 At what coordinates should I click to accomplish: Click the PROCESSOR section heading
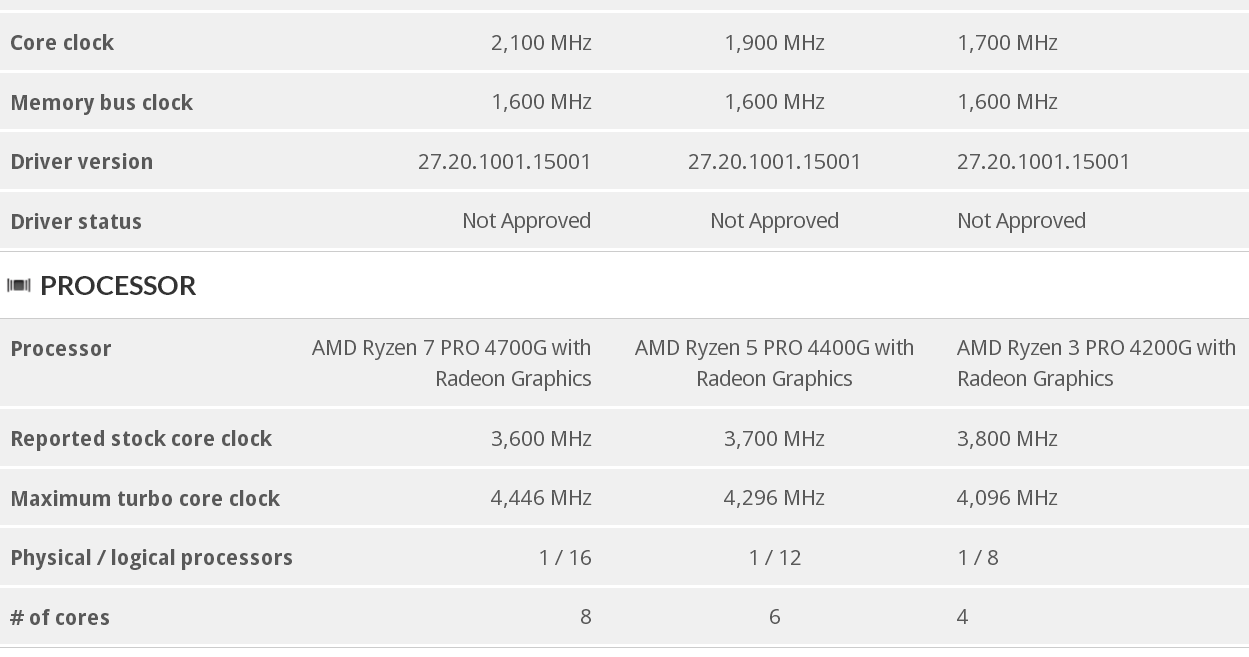coord(118,285)
